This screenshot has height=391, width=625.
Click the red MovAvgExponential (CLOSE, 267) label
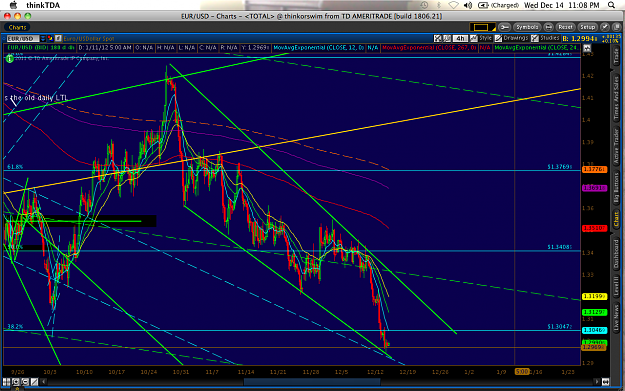[429, 48]
